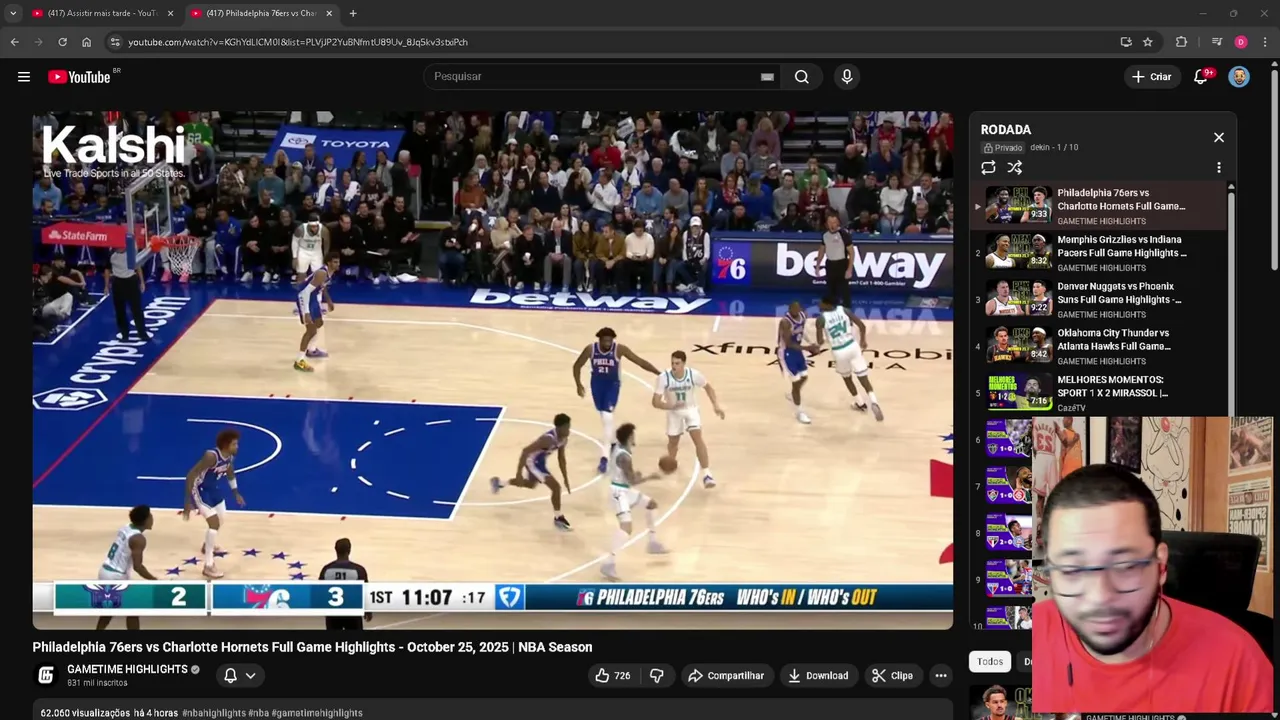Open the Chrome three-dot menu

click(1266, 42)
